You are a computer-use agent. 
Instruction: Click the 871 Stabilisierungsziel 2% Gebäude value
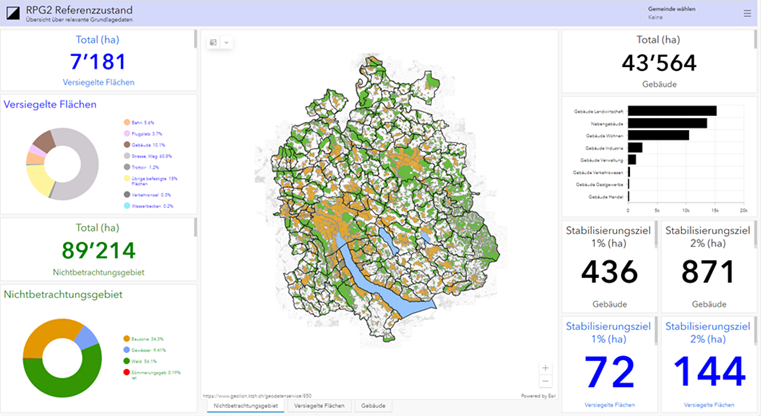[x=708, y=272]
